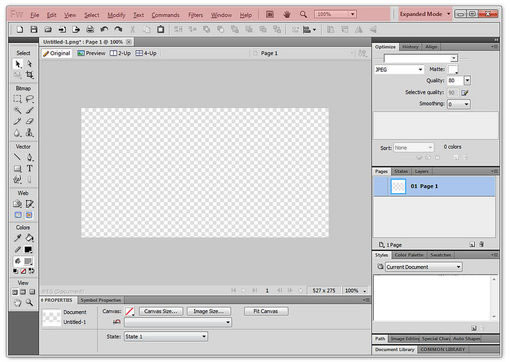Click the Save toolbar icon

pyautogui.click(x=34, y=29)
